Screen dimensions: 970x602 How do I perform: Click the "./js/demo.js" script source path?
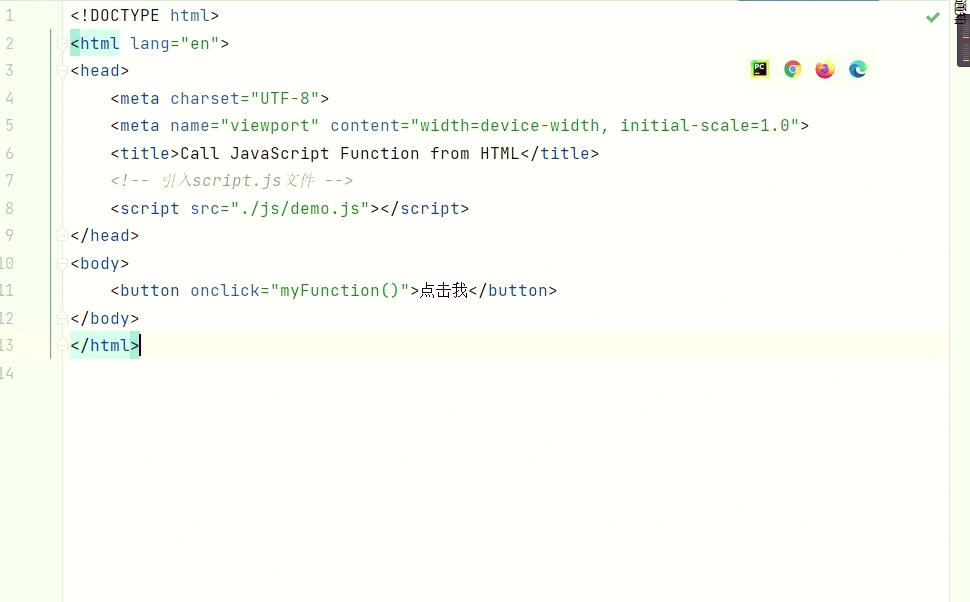(x=300, y=209)
